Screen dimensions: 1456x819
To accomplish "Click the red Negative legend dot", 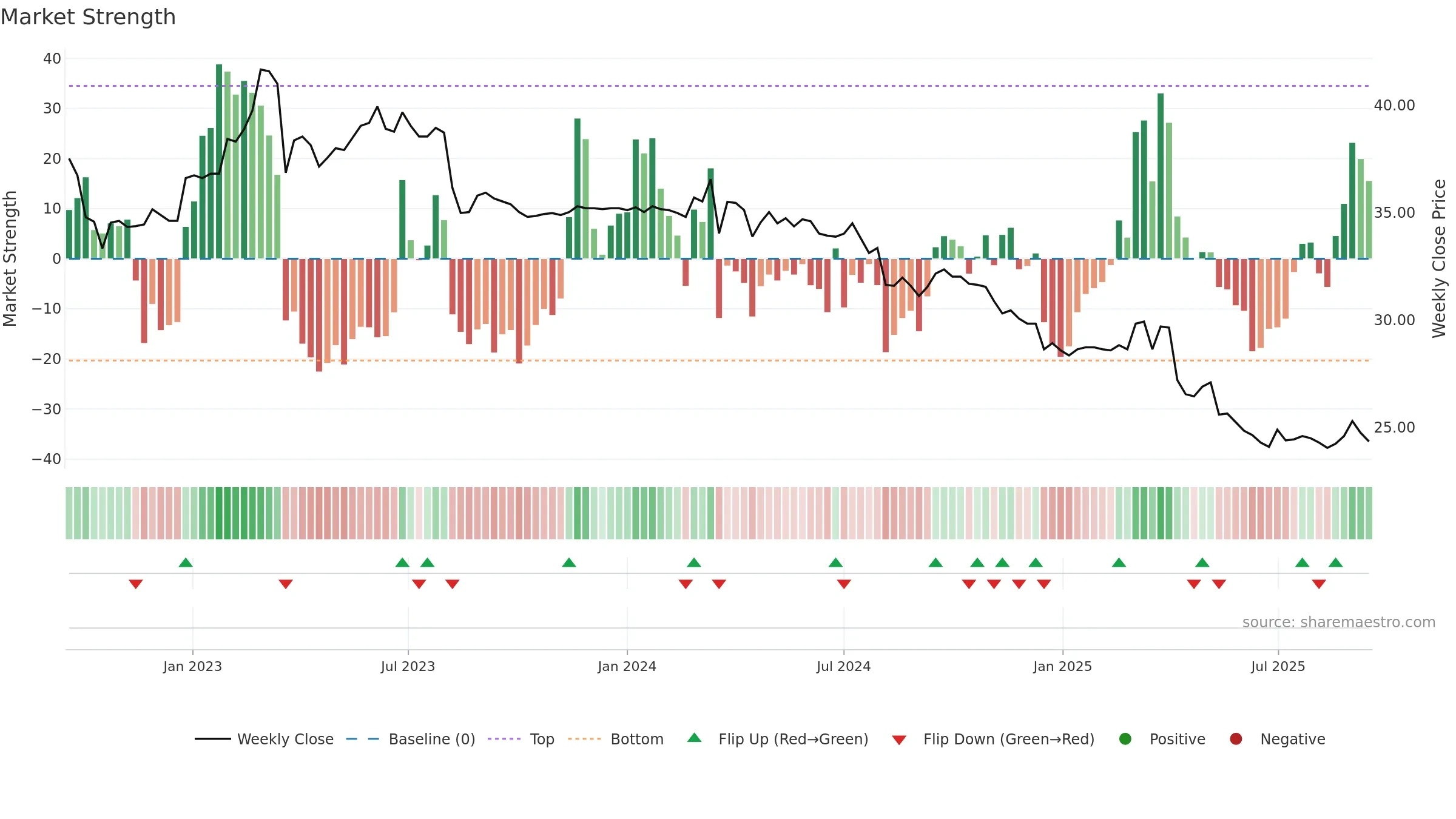I will [1236, 739].
